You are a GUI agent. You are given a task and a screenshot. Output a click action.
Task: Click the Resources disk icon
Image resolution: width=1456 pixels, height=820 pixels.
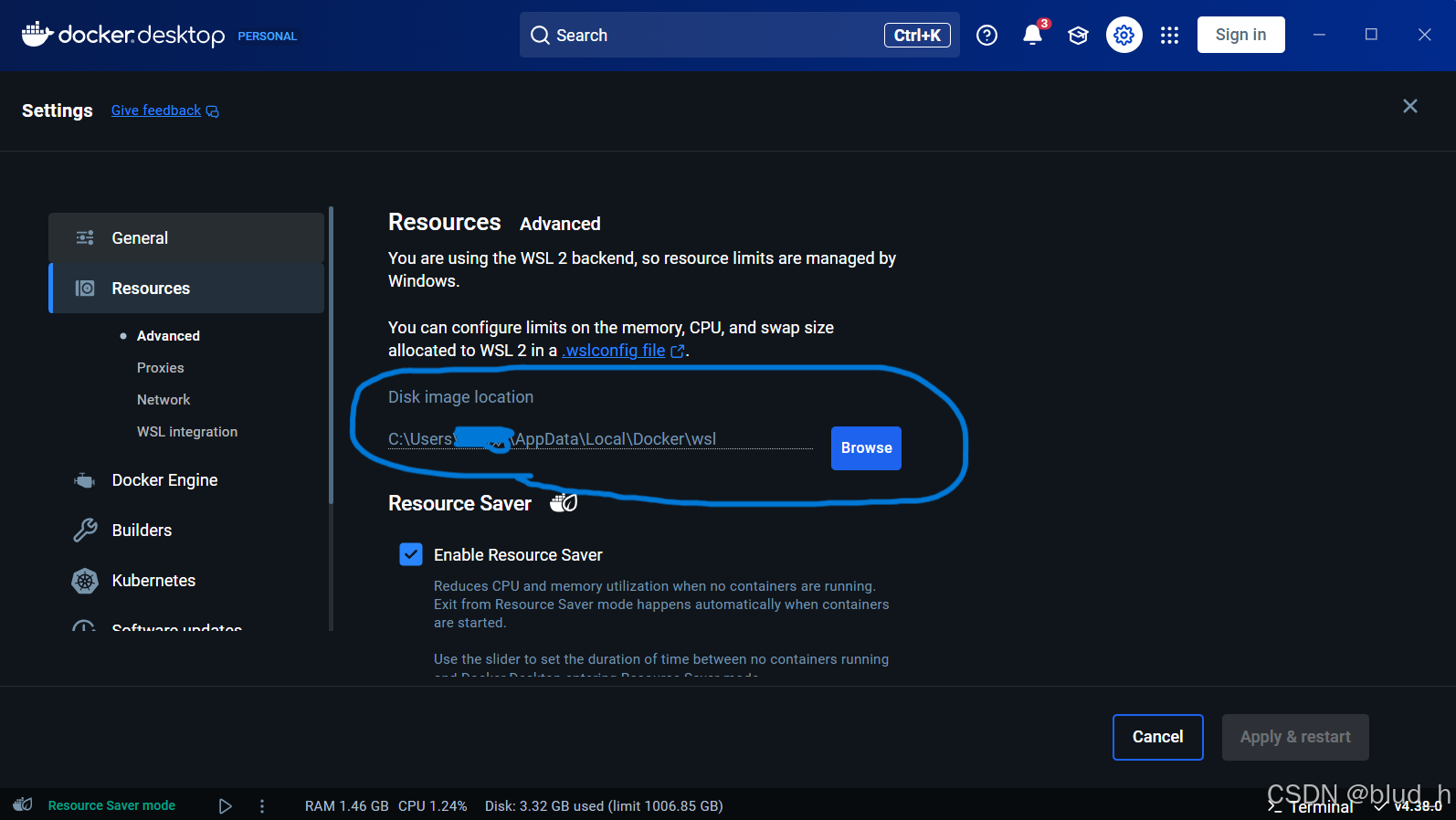coord(85,288)
